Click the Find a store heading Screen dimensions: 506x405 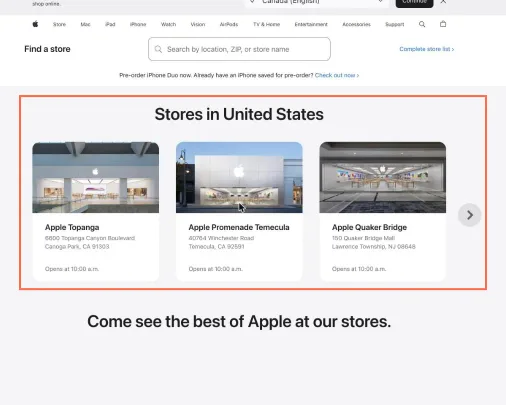coord(47,49)
